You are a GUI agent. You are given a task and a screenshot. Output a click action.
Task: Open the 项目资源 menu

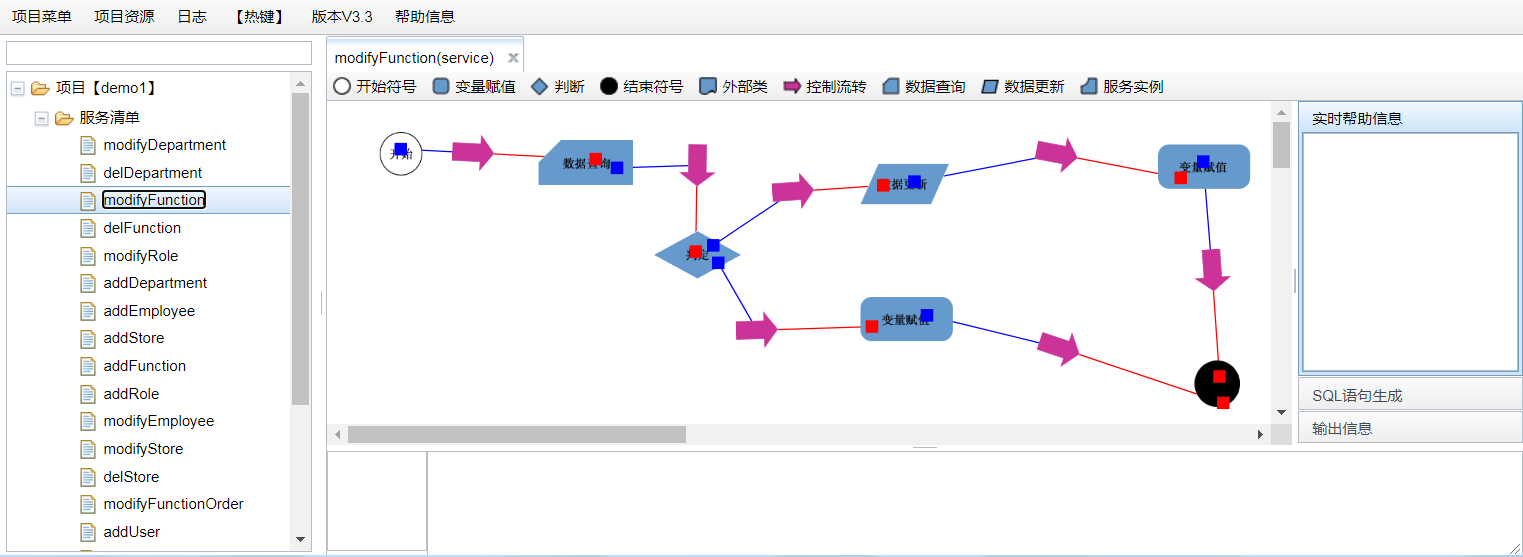coord(124,16)
